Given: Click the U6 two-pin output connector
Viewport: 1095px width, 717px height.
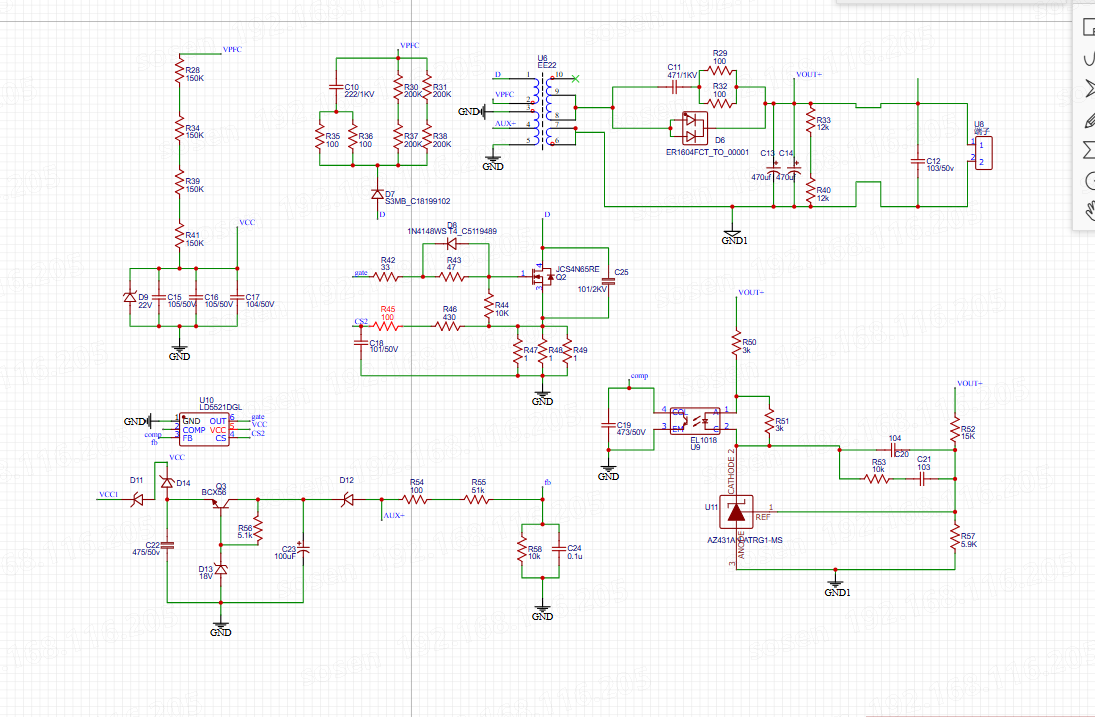Looking at the screenshot, I should [x=984, y=153].
